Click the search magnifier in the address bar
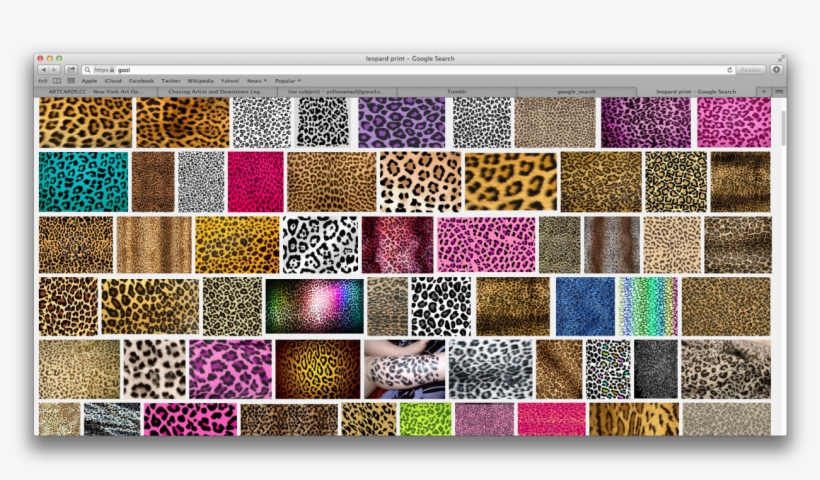Viewport: 820px width, 480px height. point(87,70)
